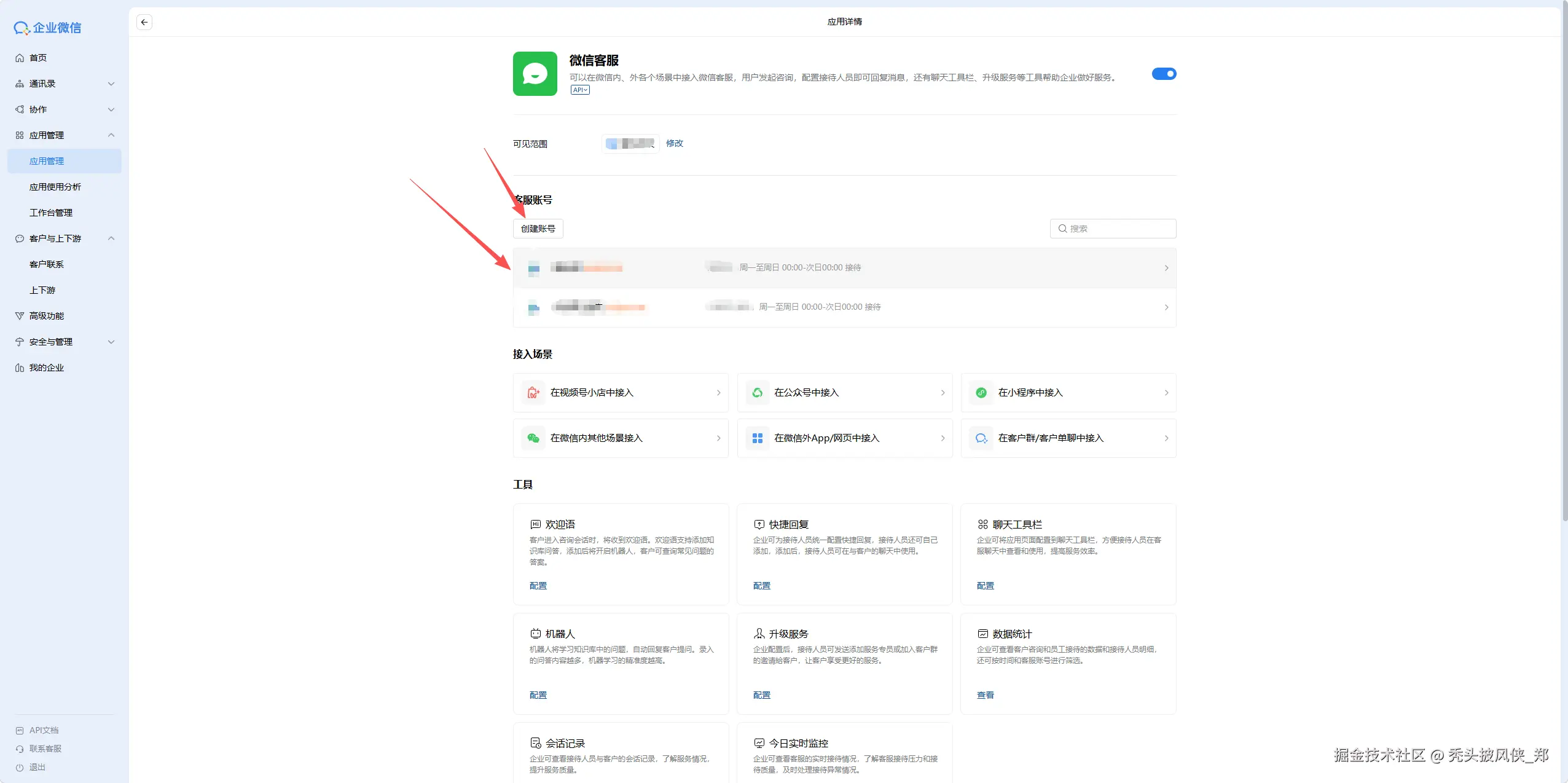Click the 协作 sidebar icon
The width and height of the screenshot is (1568, 783).
(20, 109)
